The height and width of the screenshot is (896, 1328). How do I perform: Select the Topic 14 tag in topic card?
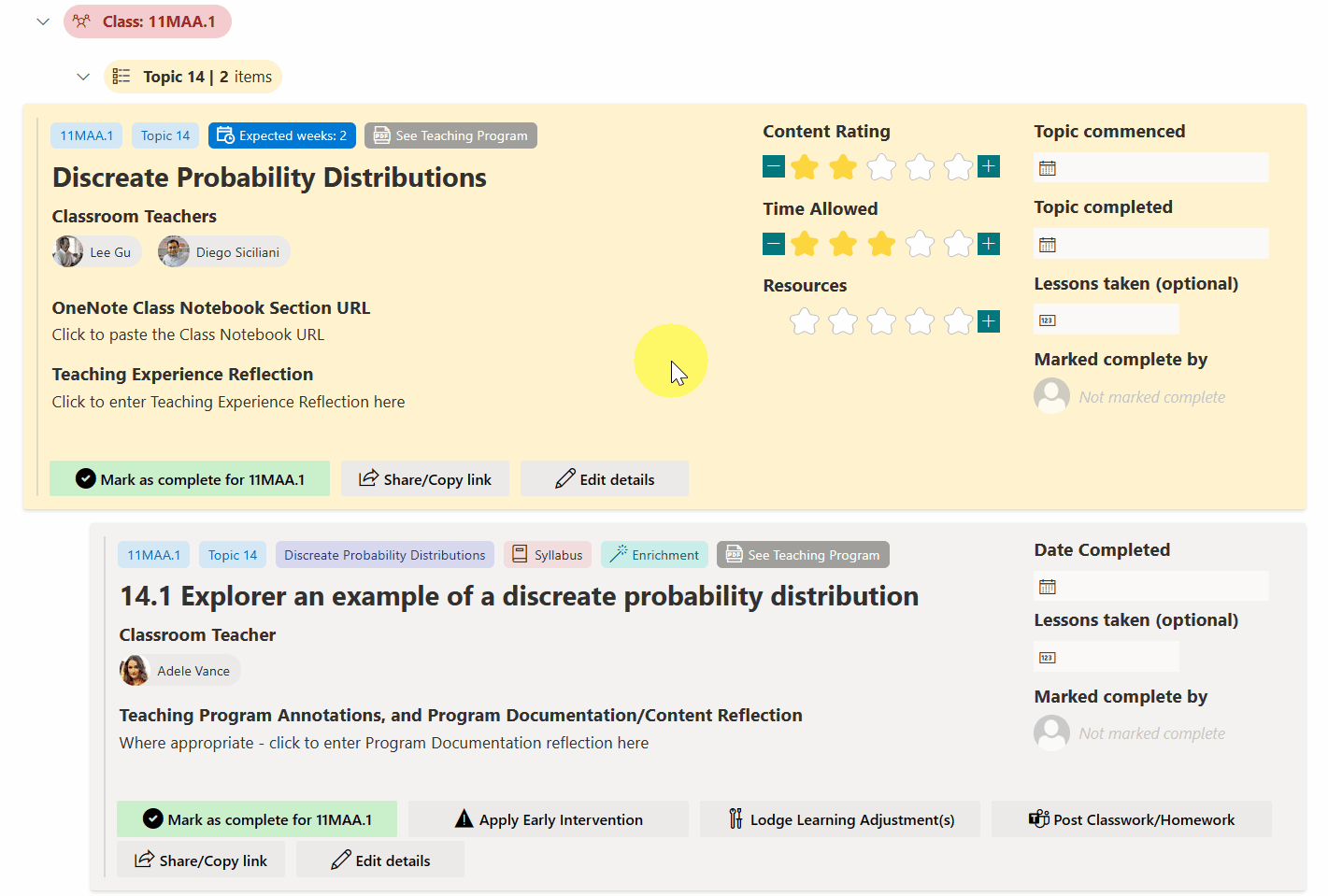165,135
